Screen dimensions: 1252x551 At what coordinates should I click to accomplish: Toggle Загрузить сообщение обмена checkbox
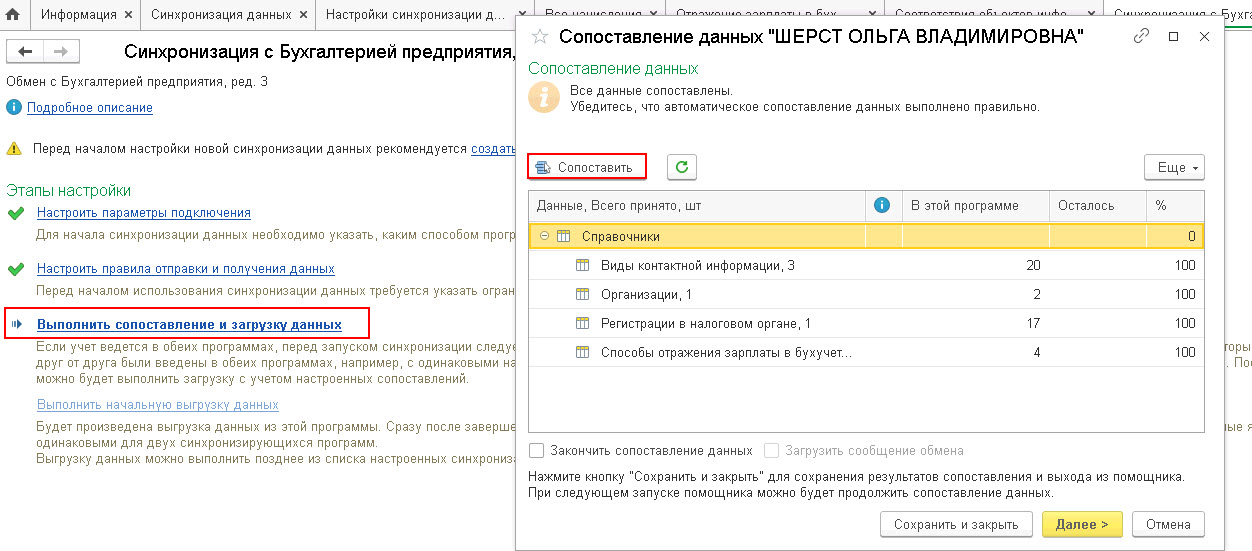pyautogui.click(x=771, y=450)
